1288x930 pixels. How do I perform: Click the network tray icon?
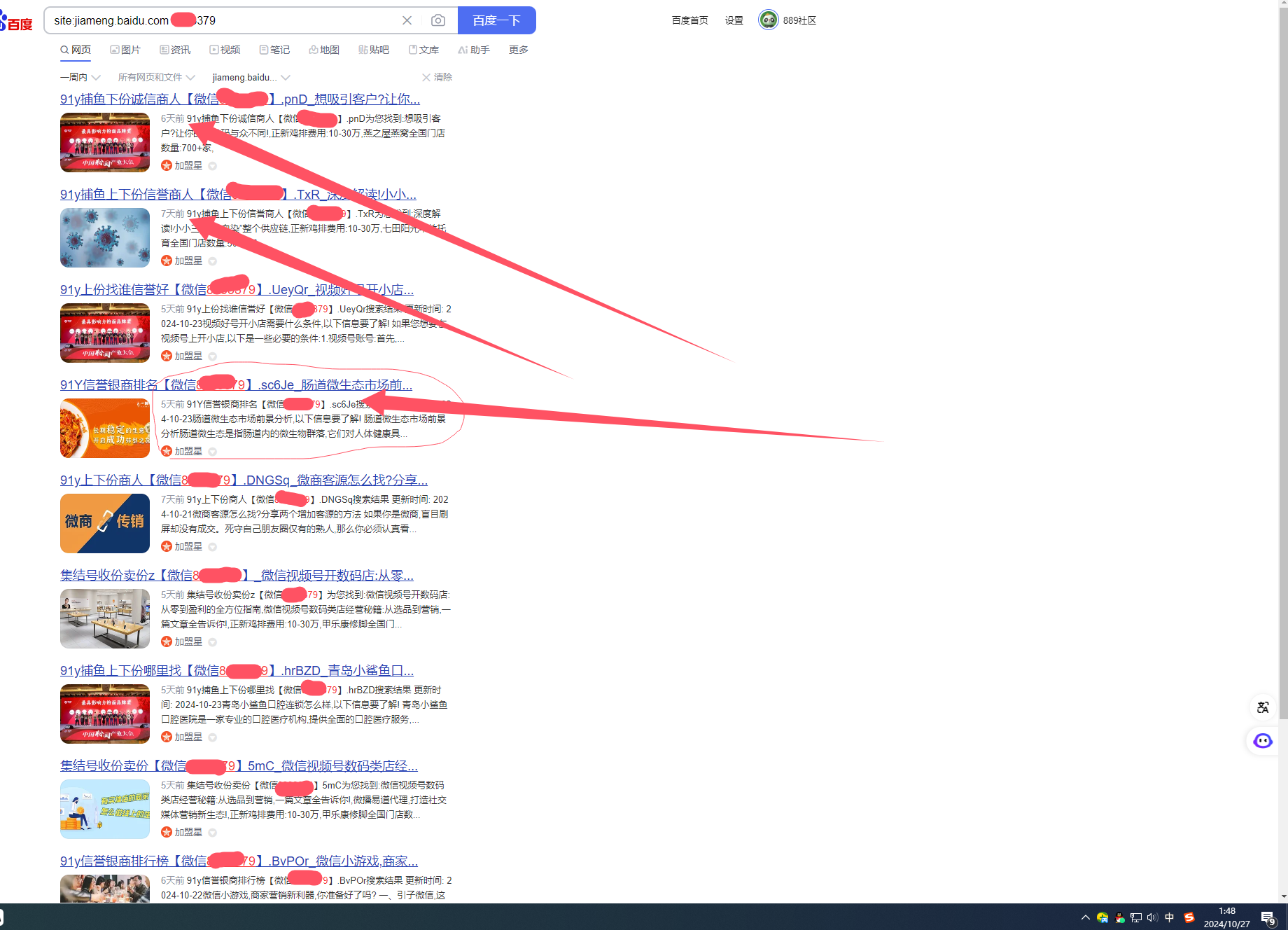(1136, 917)
